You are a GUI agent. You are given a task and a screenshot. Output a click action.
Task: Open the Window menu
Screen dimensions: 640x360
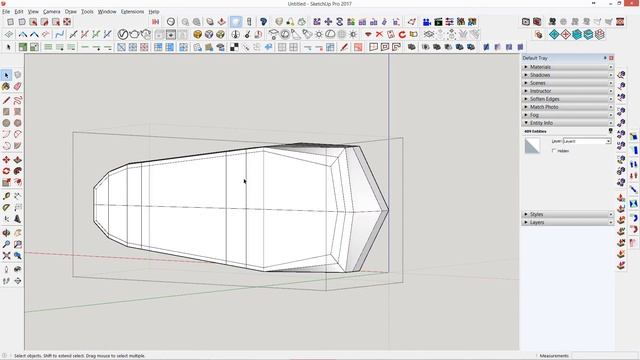107,12
